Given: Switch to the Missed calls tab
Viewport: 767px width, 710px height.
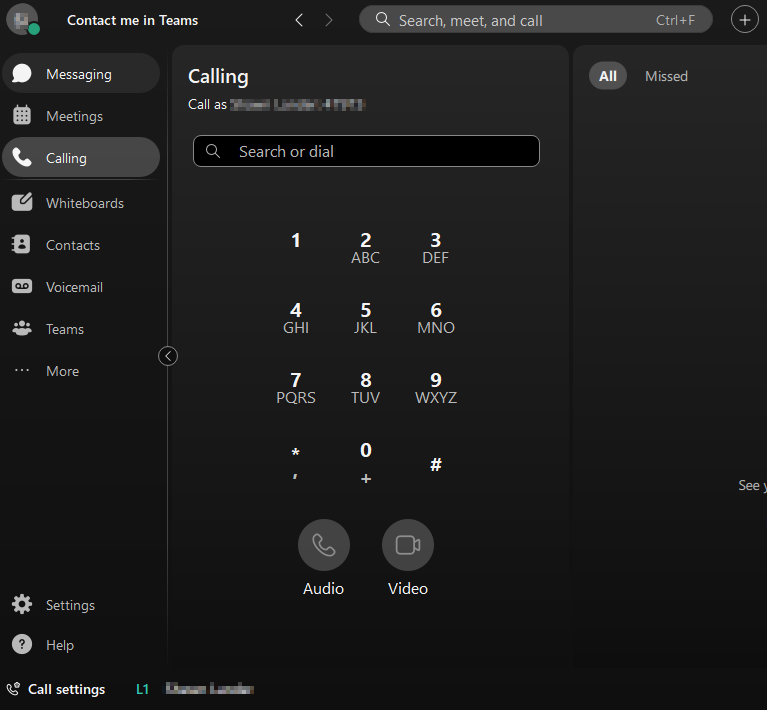Looking at the screenshot, I should tap(666, 76).
